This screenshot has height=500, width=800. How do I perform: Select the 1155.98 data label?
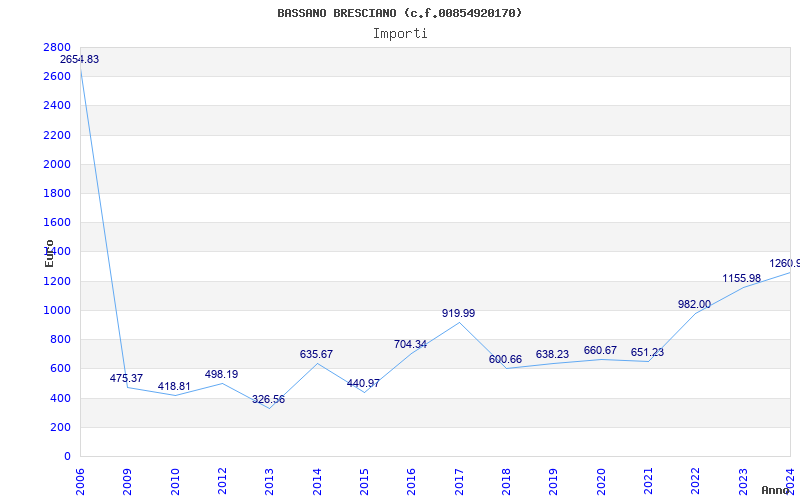(x=741, y=279)
